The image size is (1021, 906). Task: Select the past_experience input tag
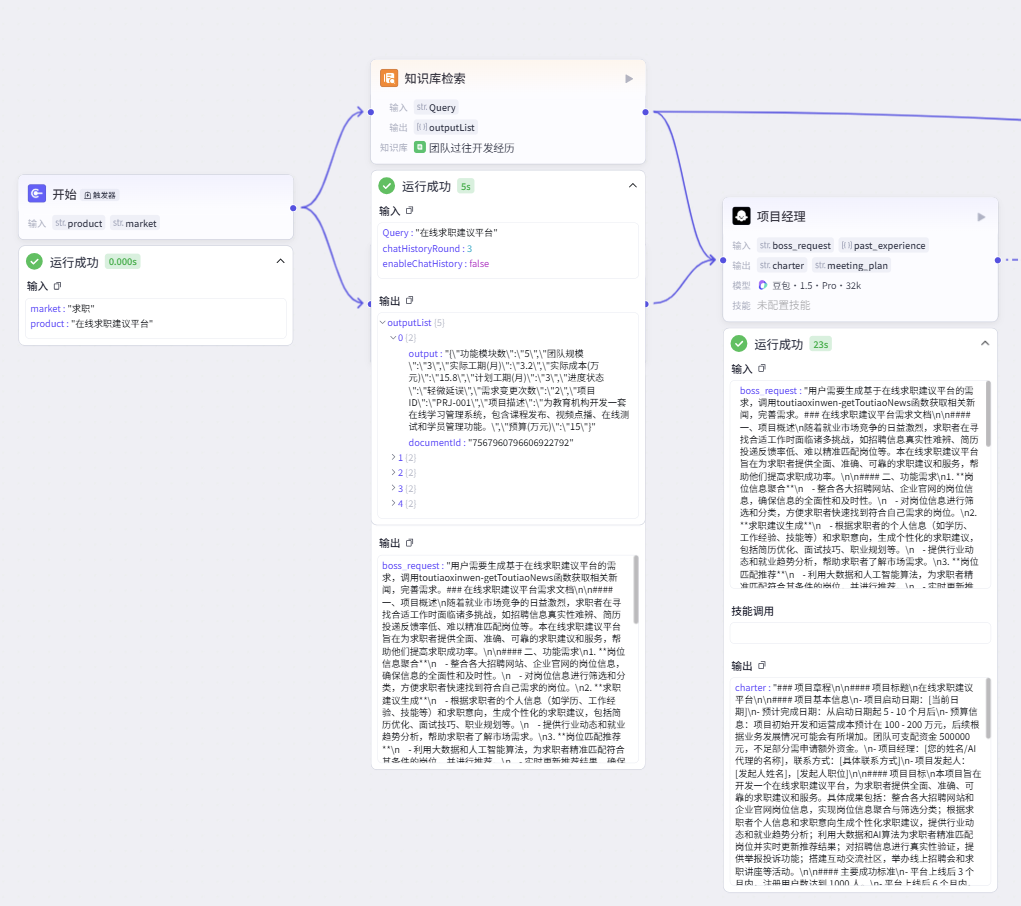point(884,246)
